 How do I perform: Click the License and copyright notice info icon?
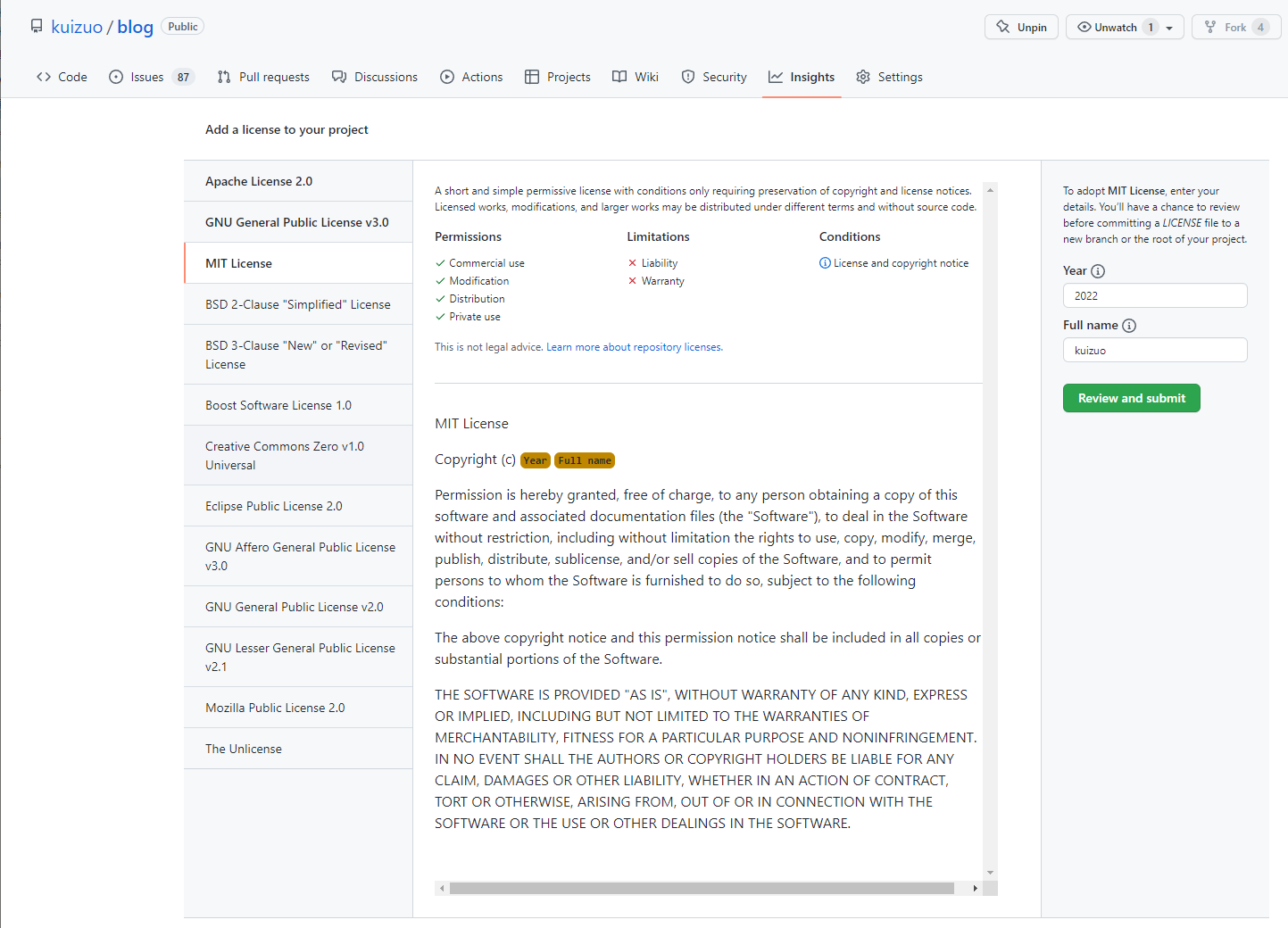click(x=825, y=263)
